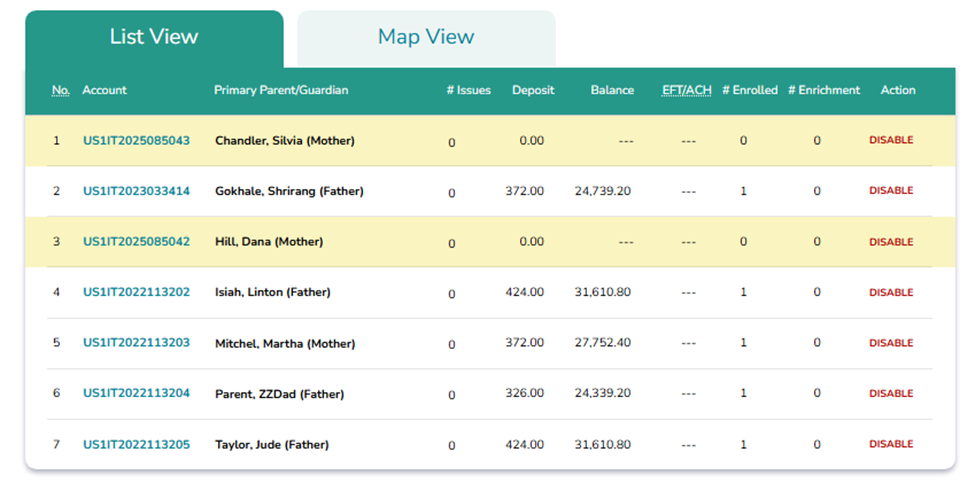The width and height of the screenshot is (975, 483).
Task: Click the No. column header
Action: pos(61,90)
